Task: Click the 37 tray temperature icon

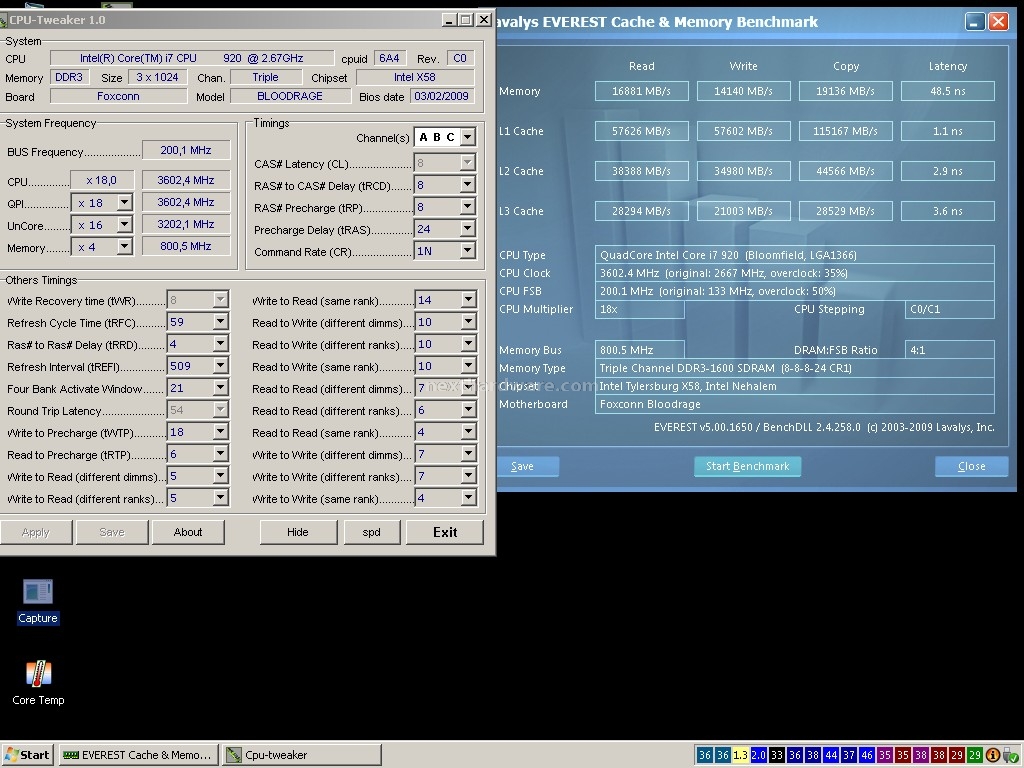Action: (848, 755)
